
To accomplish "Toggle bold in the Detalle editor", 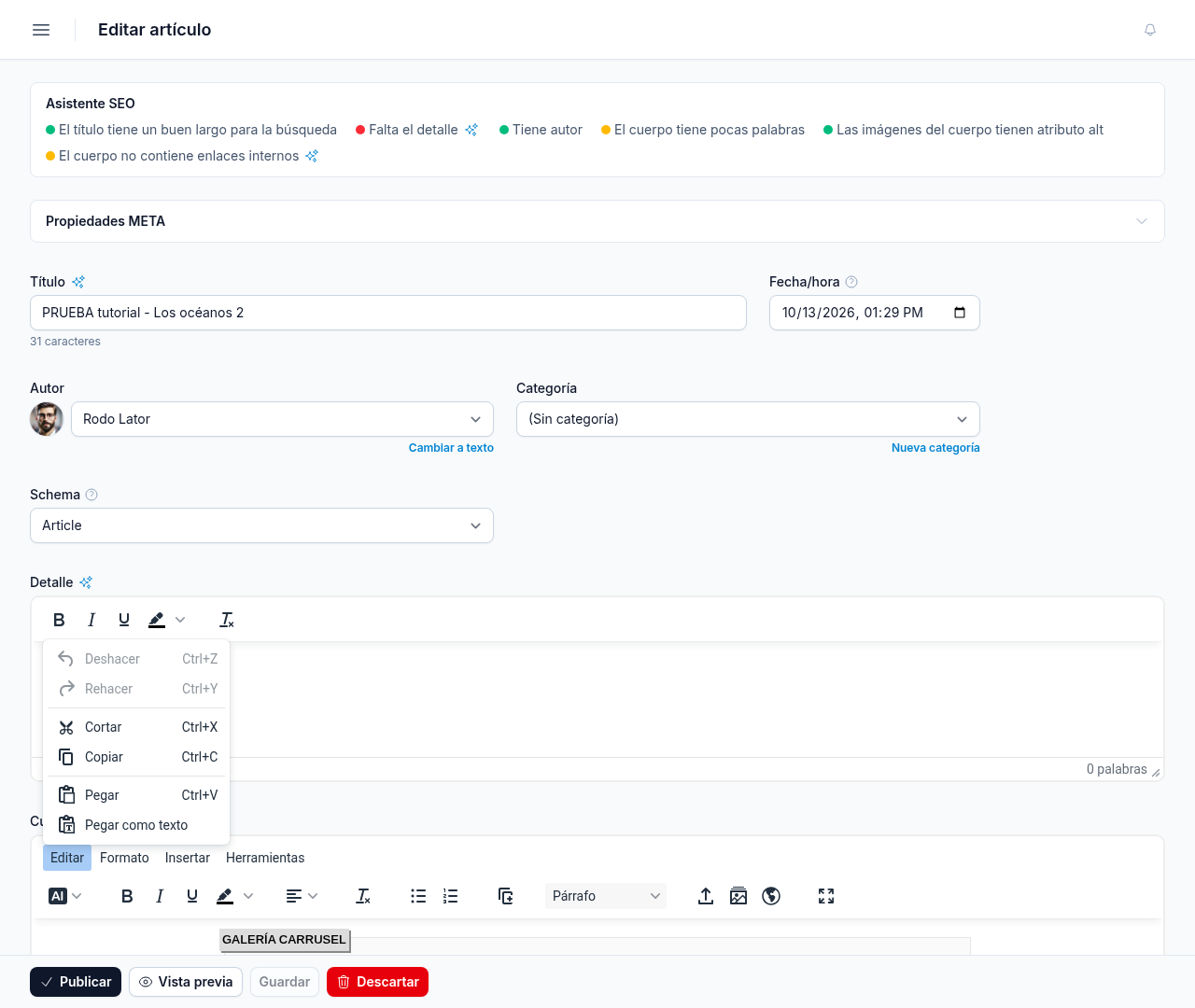I will 59,620.
